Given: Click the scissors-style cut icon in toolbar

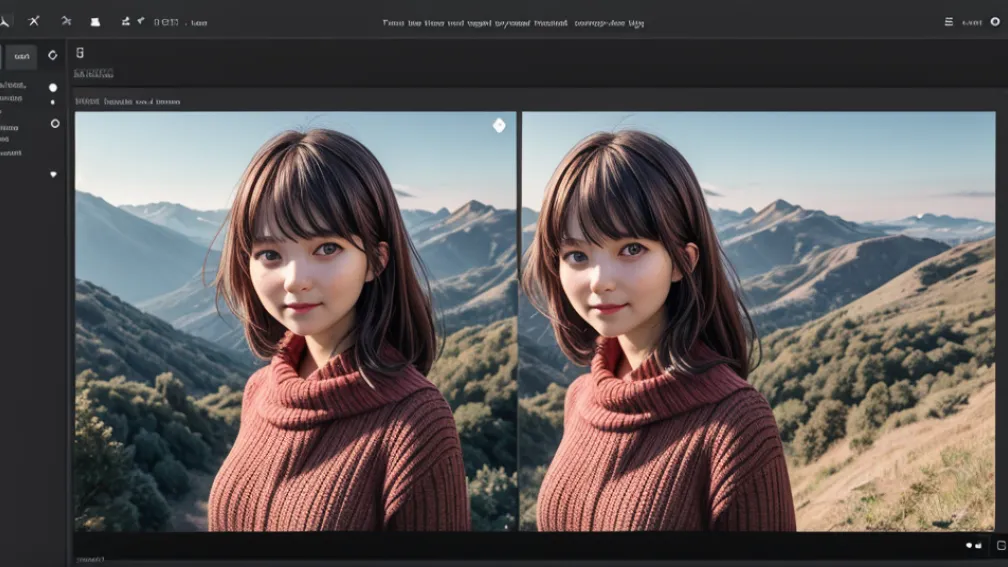Looking at the screenshot, I should [x=66, y=21].
